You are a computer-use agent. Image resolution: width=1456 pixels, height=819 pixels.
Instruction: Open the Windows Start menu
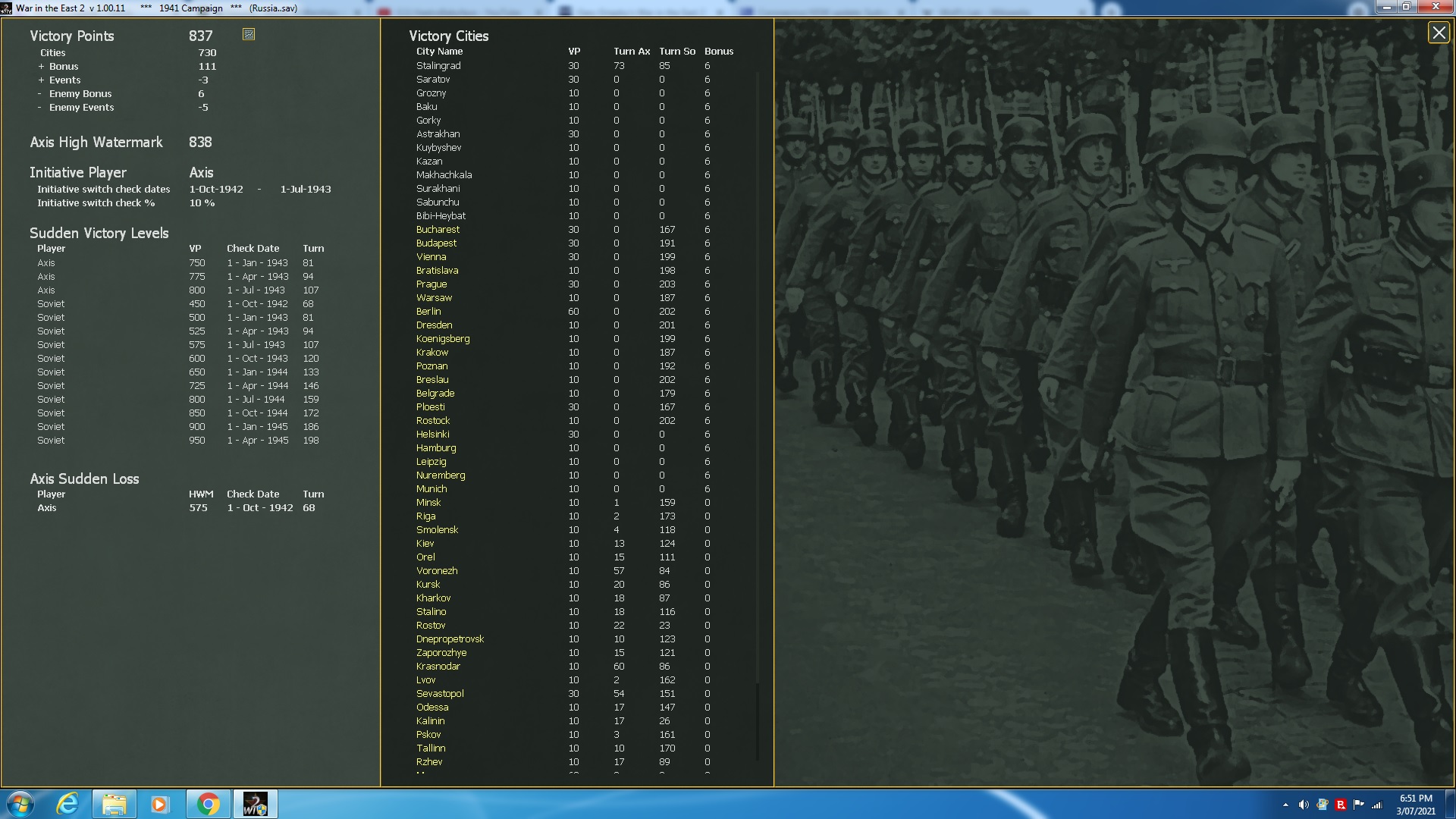pyautogui.click(x=20, y=804)
